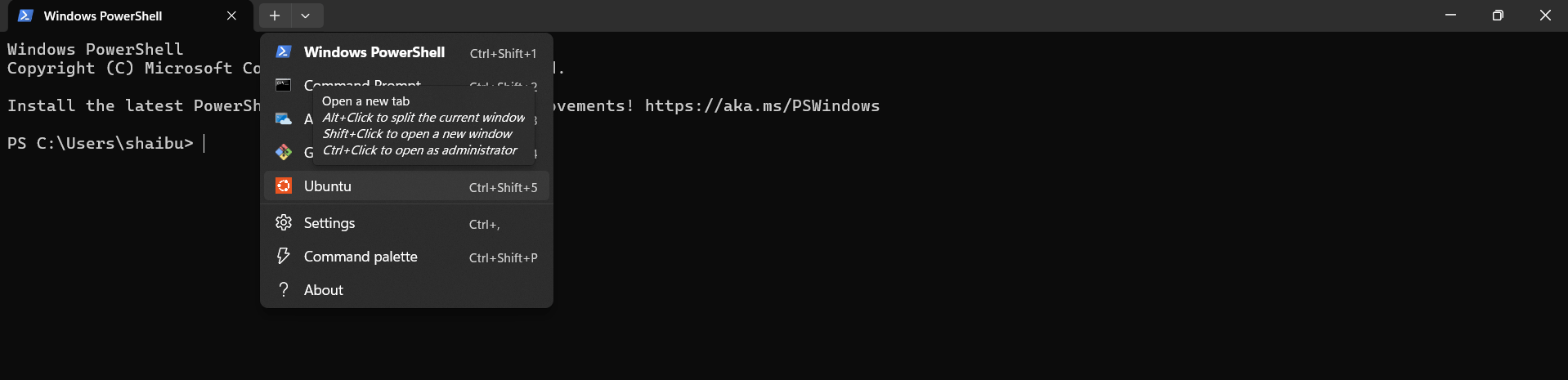Image resolution: width=1568 pixels, height=380 pixels.
Task: Click the Azure Cloud Shell icon
Action: click(284, 119)
